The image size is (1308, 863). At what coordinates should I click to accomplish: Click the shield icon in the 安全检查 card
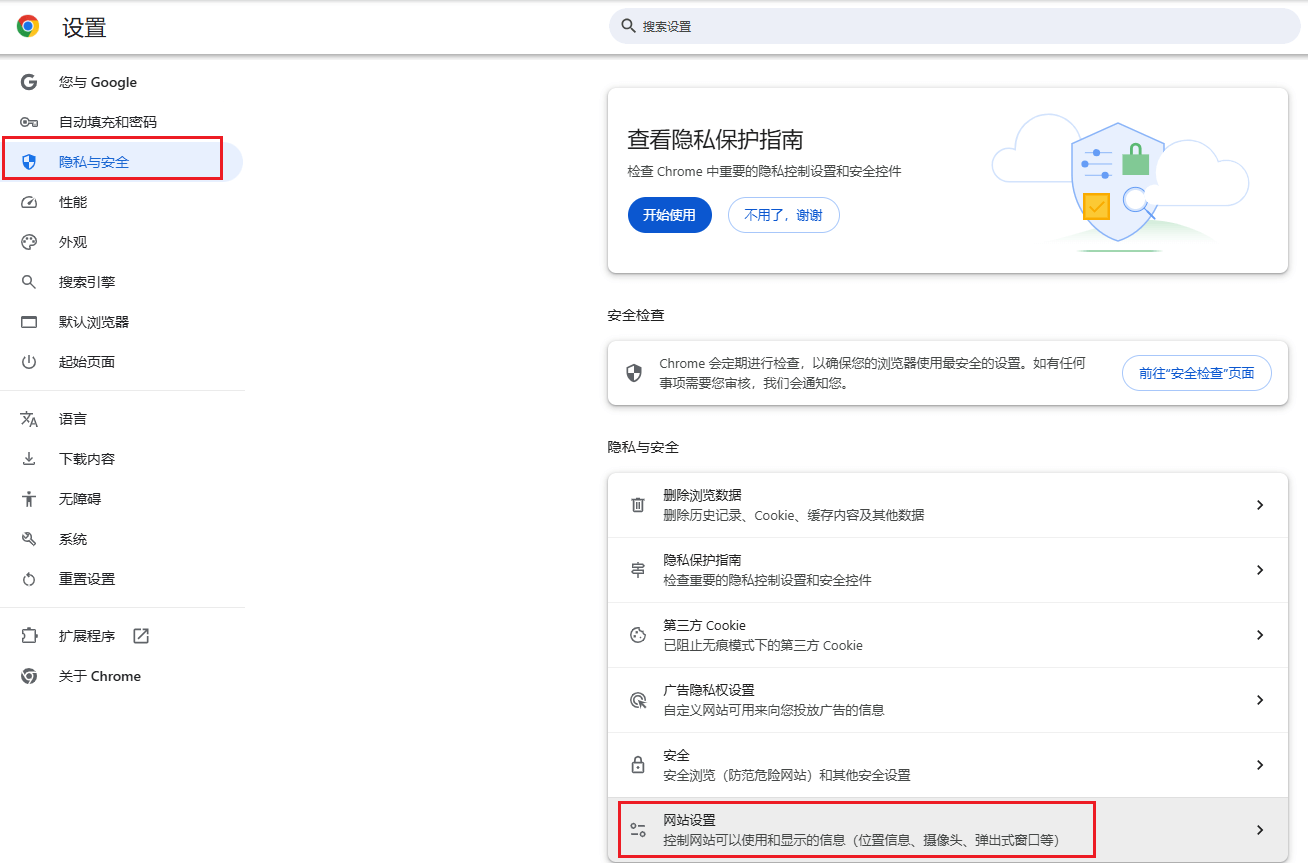[x=634, y=372]
